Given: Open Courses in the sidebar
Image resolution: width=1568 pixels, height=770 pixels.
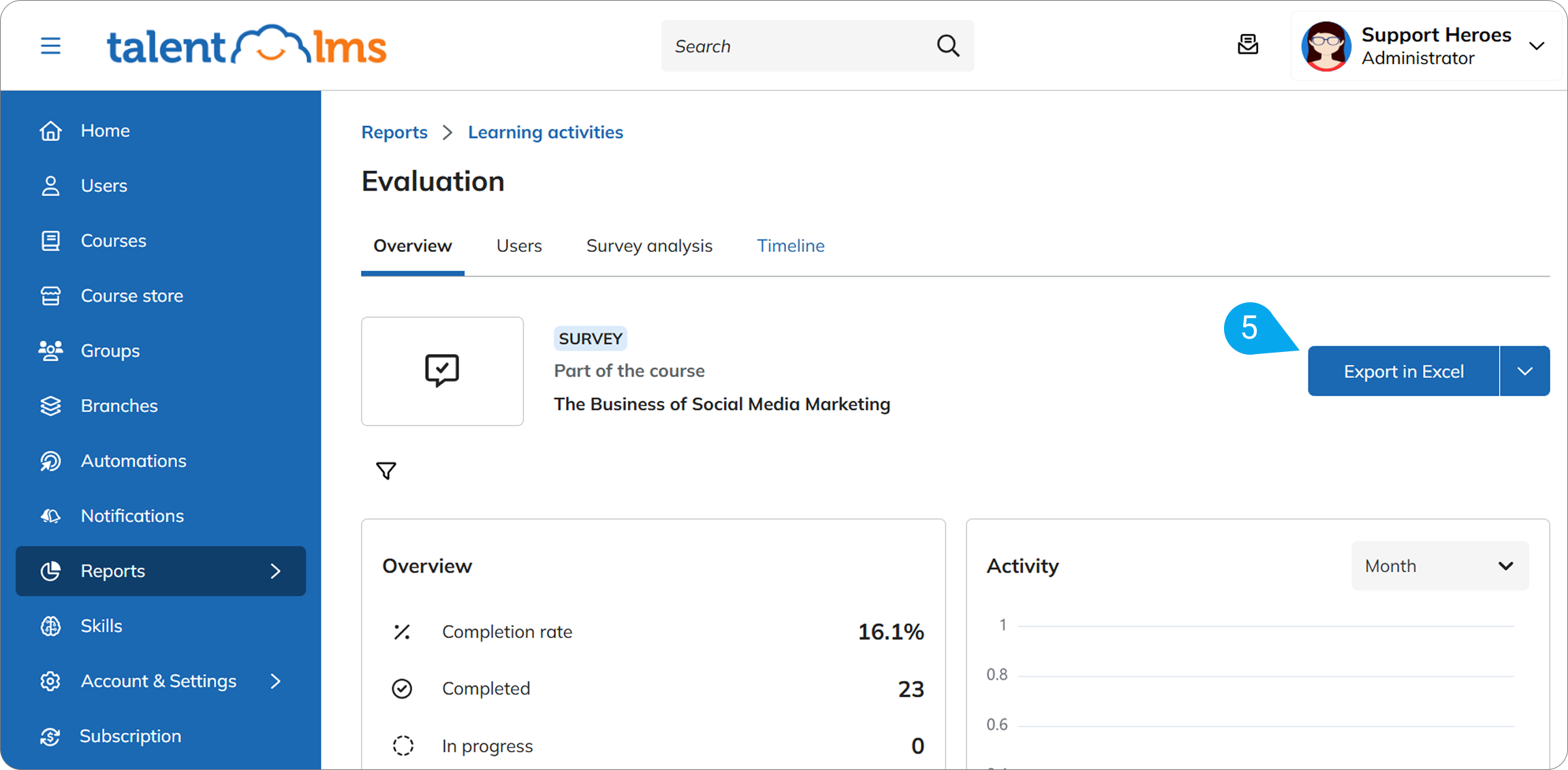Looking at the screenshot, I should pyautogui.click(x=161, y=240).
